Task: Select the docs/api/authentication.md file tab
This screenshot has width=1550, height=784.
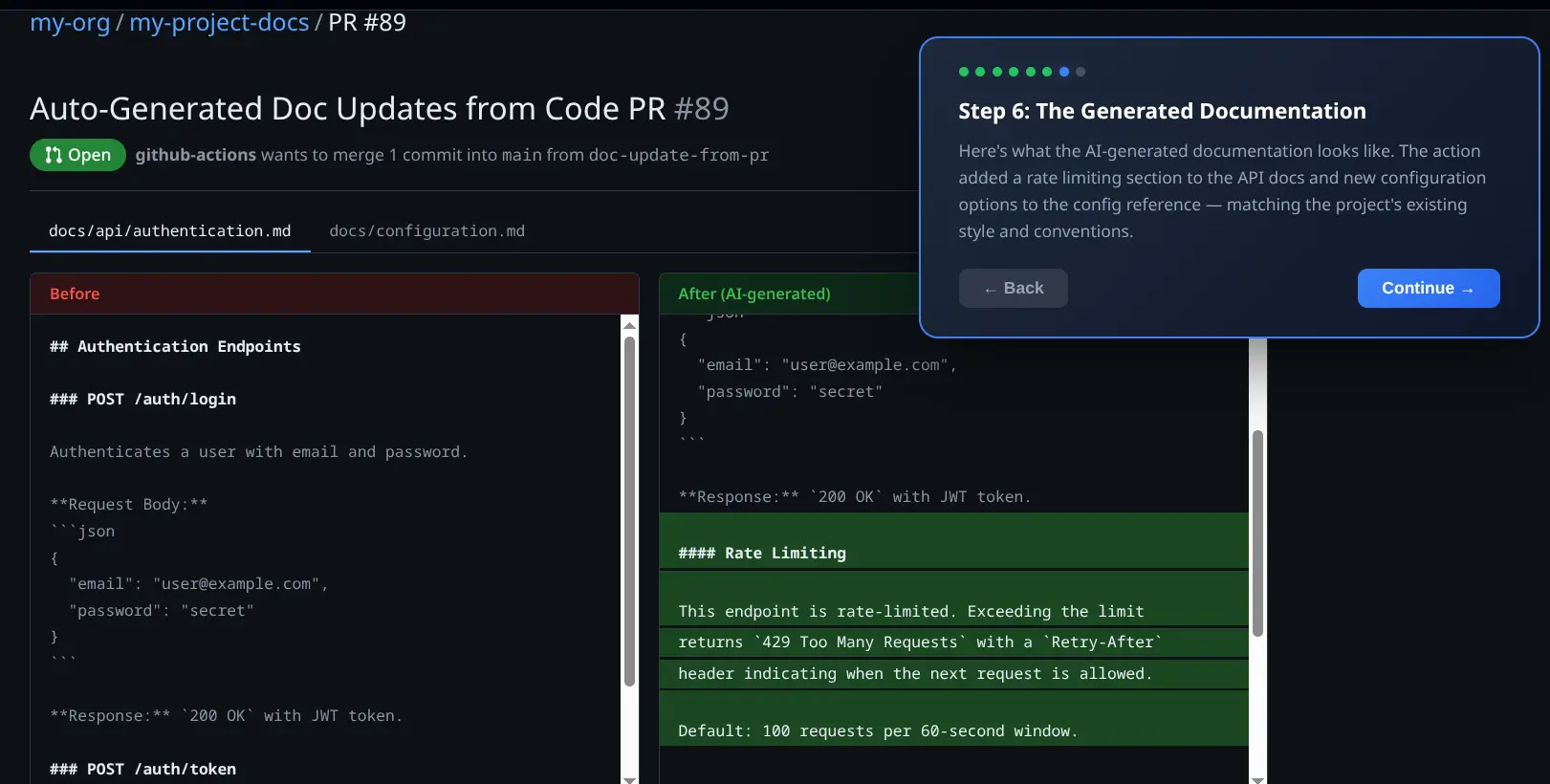Action: pos(169,231)
